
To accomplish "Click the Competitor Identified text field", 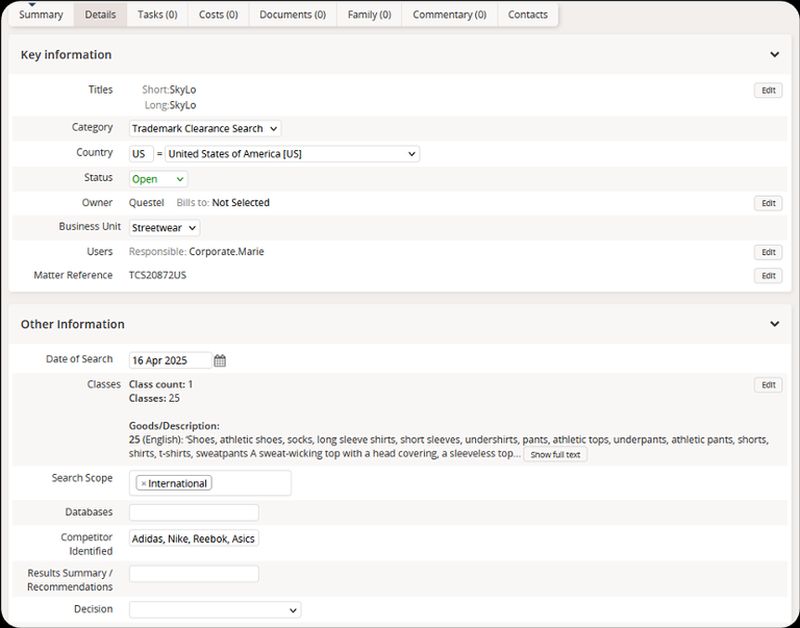I will point(194,539).
